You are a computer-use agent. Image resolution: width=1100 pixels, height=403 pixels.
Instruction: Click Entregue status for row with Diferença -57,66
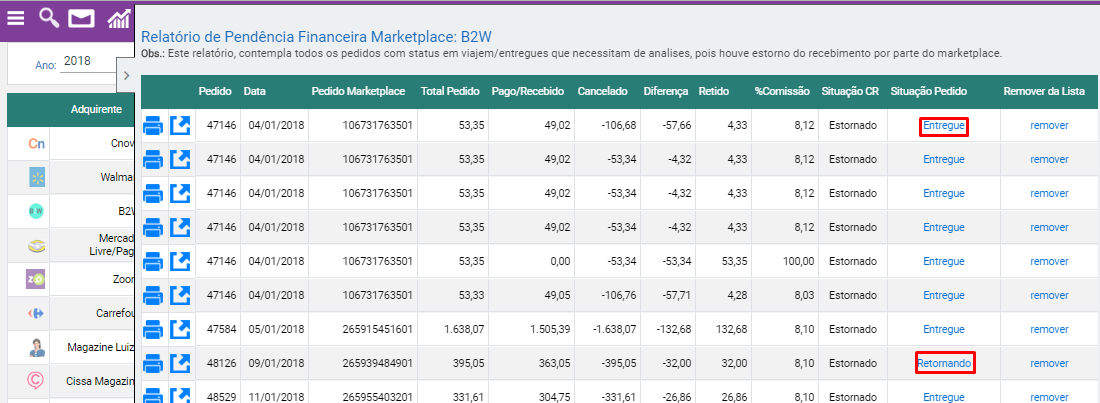click(x=944, y=126)
